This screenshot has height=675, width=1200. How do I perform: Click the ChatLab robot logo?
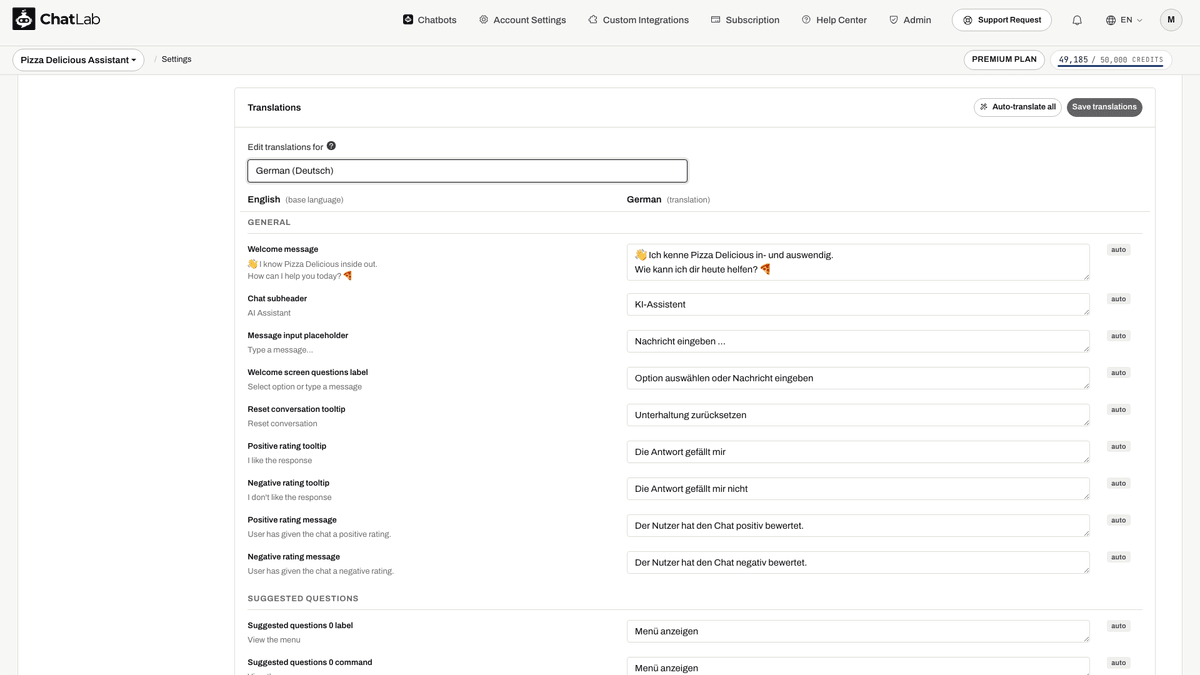(x=24, y=19)
